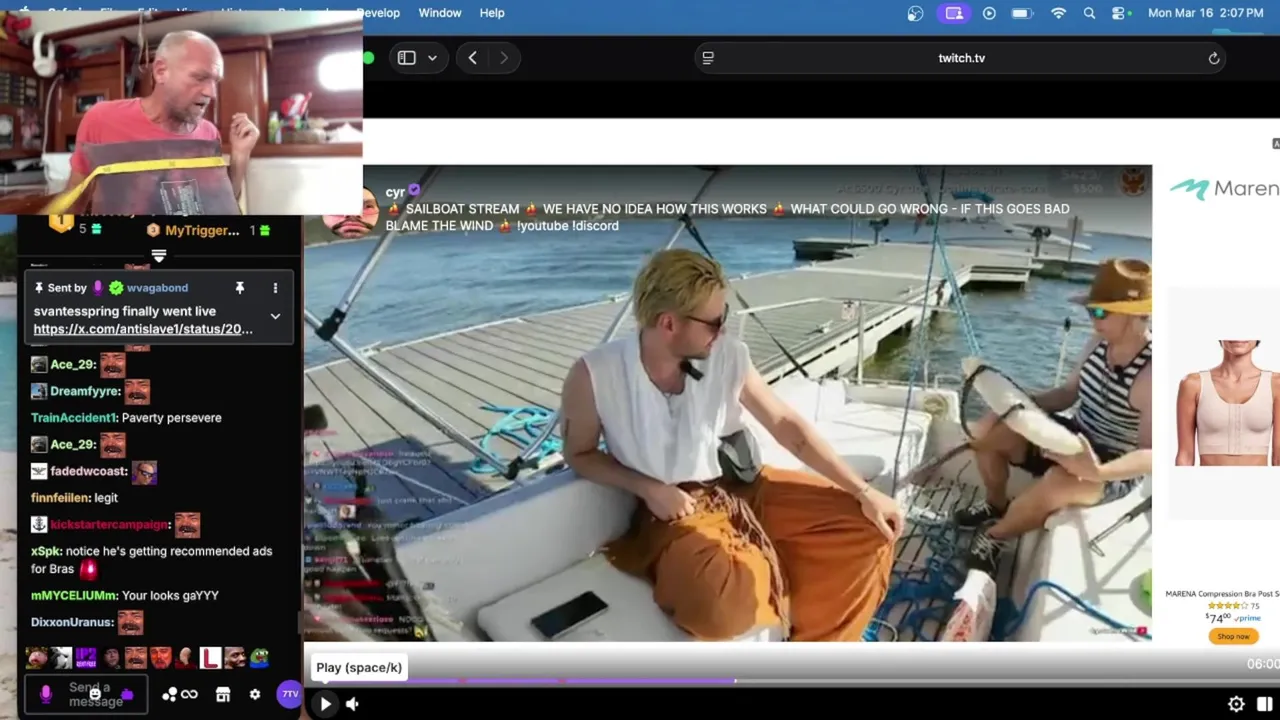
Task: Expand the sidebar tab group dropdown
Action: [432, 58]
